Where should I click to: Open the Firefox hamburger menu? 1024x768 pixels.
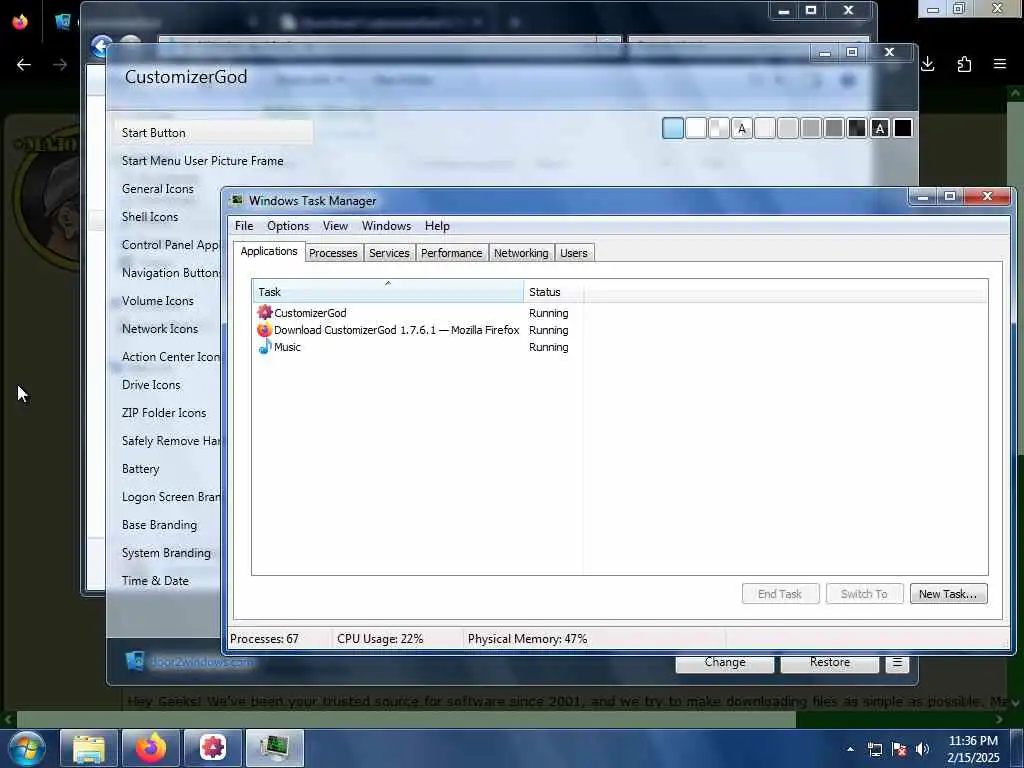[x=1000, y=64]
